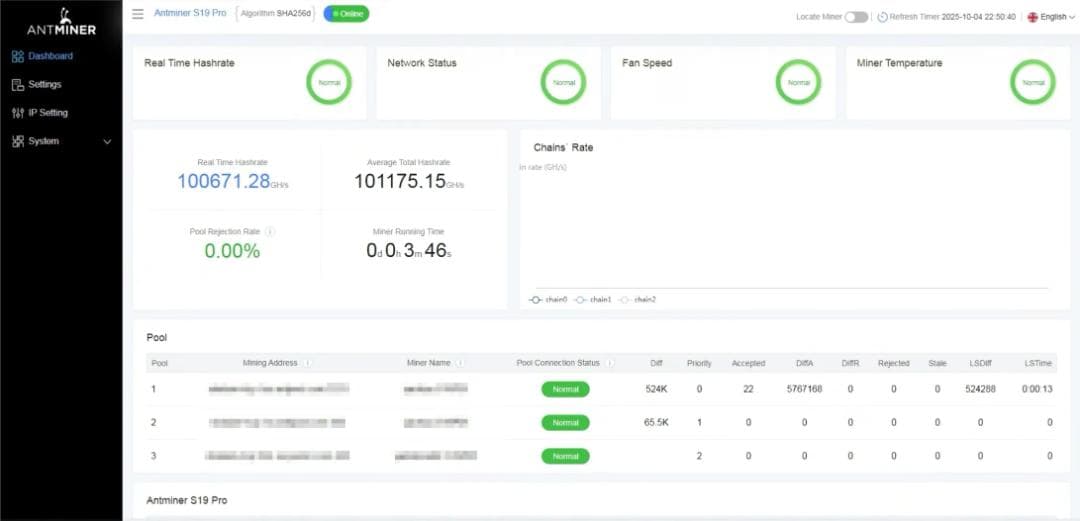This screenshot has width=1080, height=521.
Task: Click the IP Setting sliders icon
Action: coord(18,112)
